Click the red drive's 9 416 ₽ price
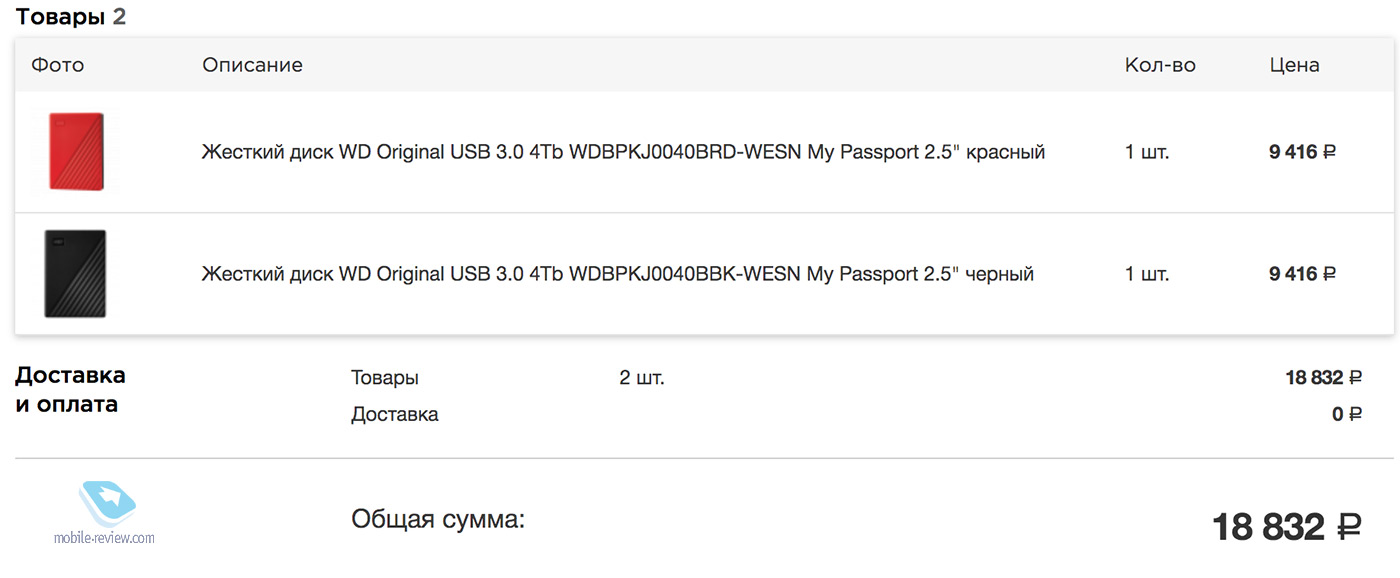 pyautogui.click(x=1302, y=152)
